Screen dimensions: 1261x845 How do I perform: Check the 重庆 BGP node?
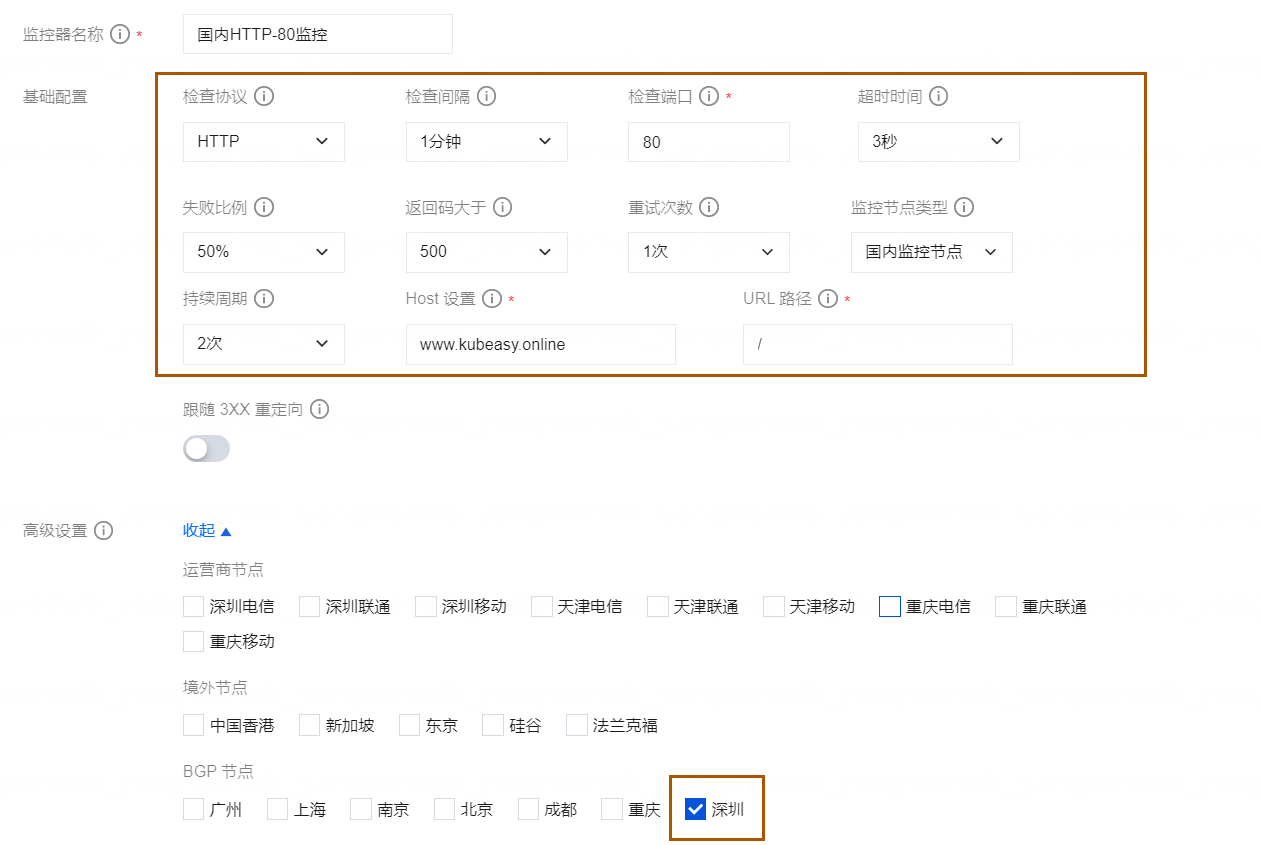tap(612, 809)
